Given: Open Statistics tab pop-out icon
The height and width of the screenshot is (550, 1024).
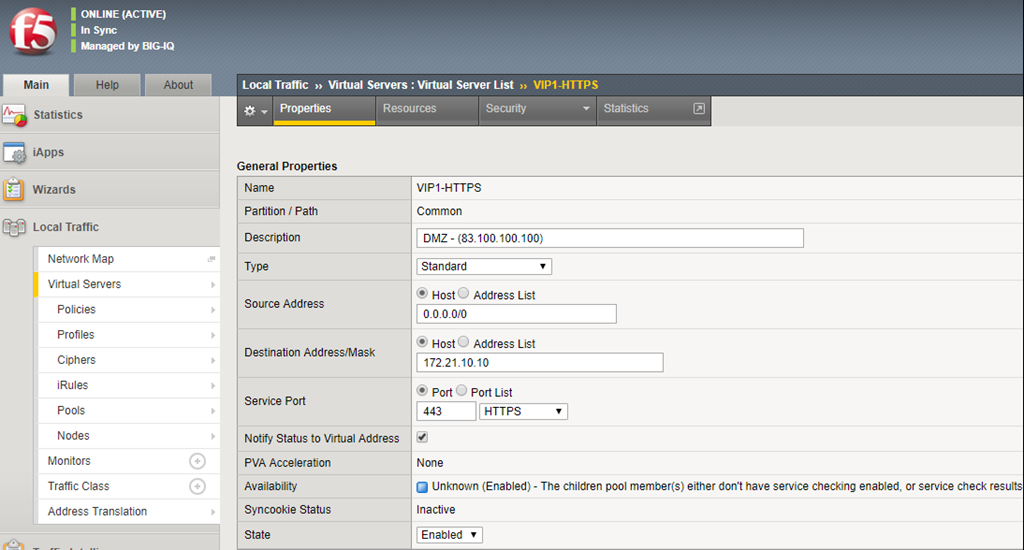Looking at the screenshot, I should click(699, 108).
